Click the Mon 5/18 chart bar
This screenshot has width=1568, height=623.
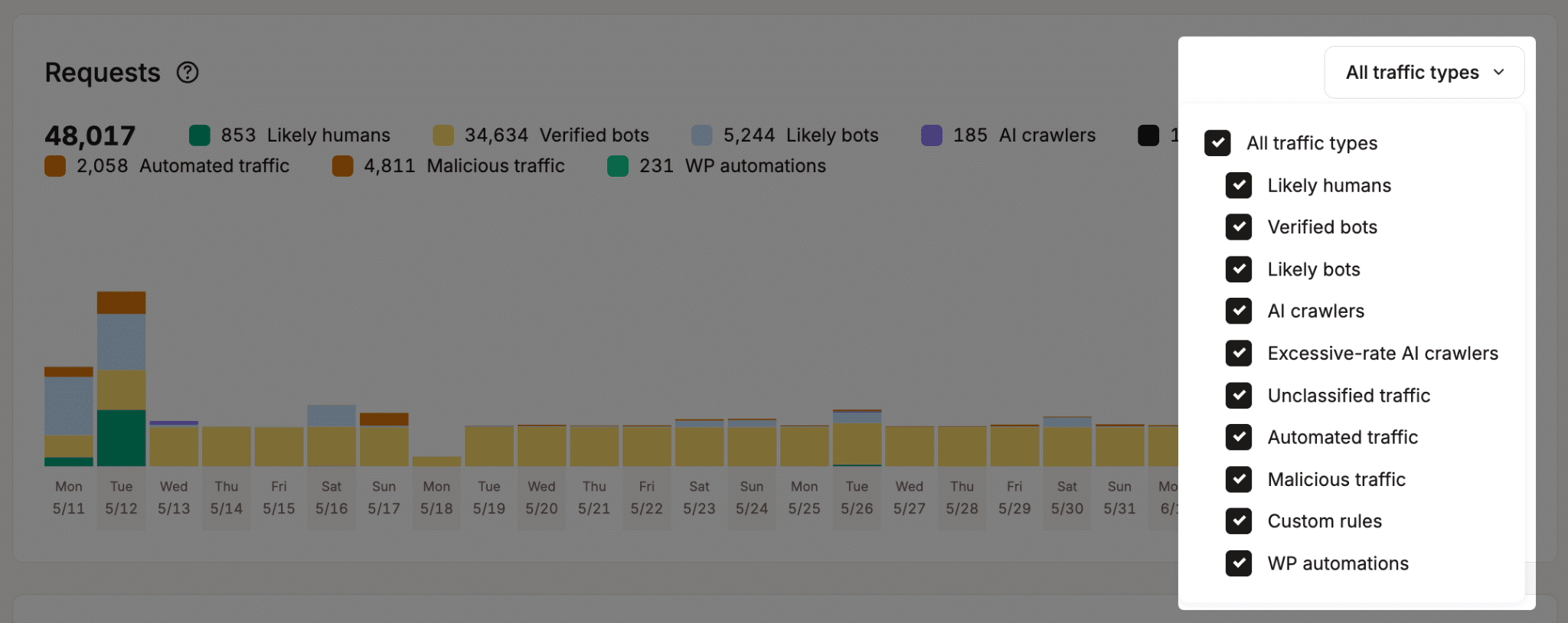(436, 462)
